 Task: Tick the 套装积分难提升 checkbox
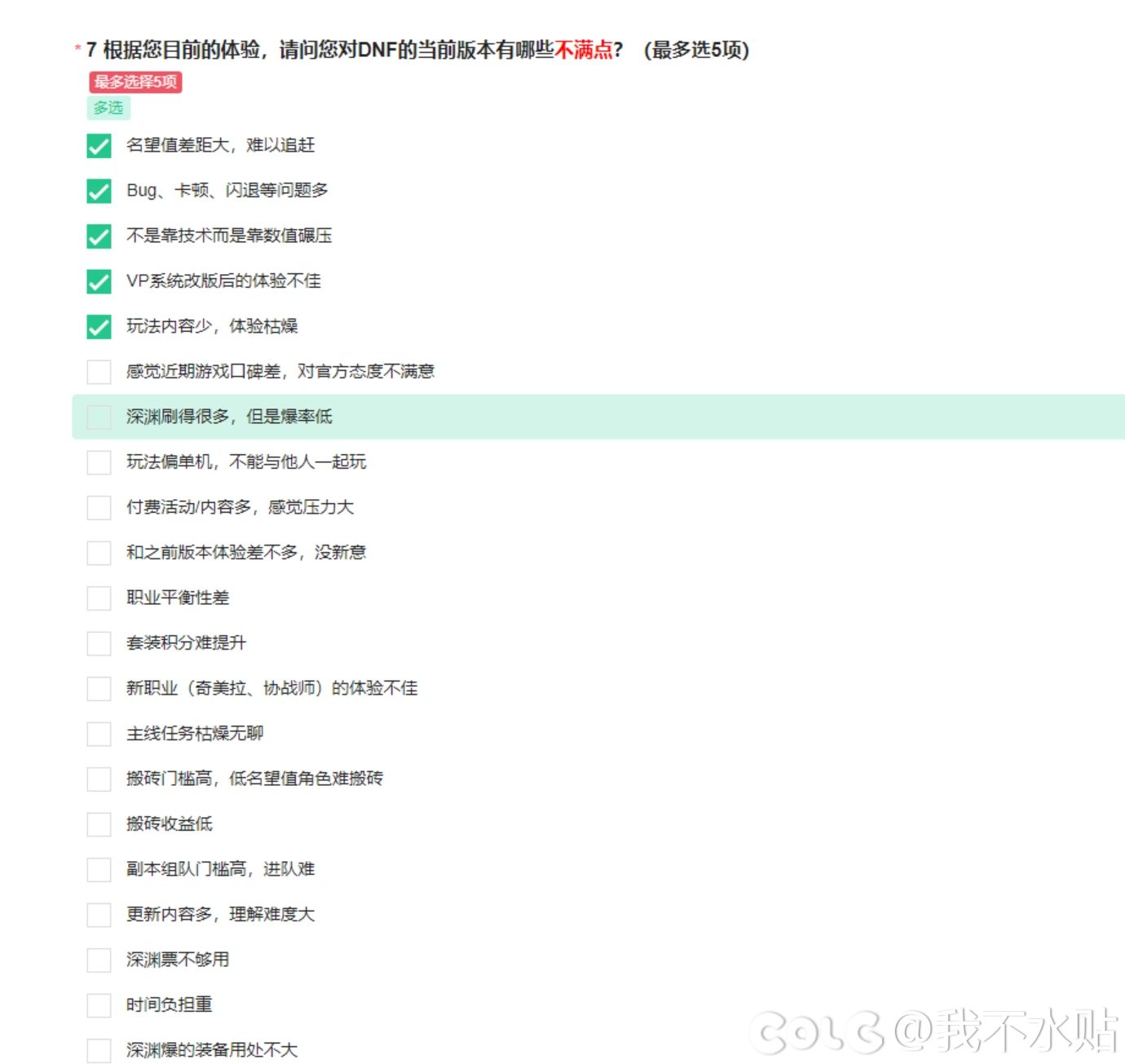point(99,643)
